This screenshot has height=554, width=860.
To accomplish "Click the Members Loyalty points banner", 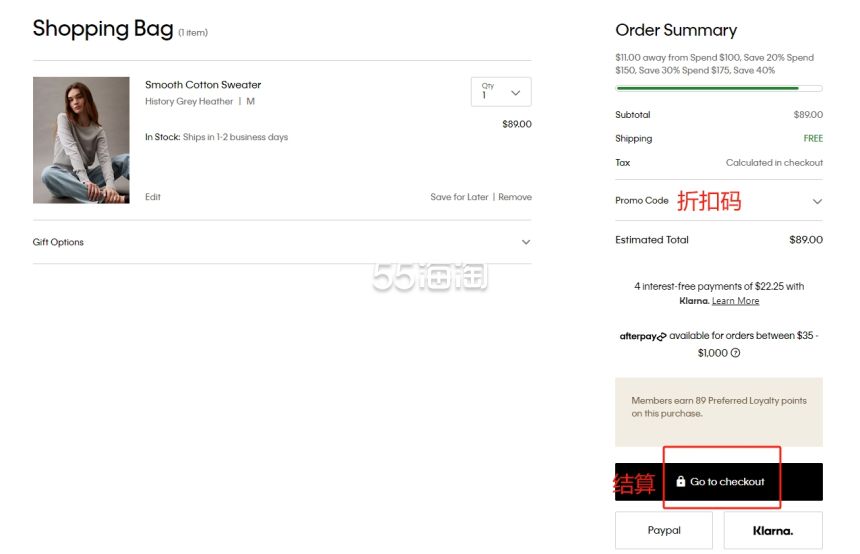I will click(718, 412).
